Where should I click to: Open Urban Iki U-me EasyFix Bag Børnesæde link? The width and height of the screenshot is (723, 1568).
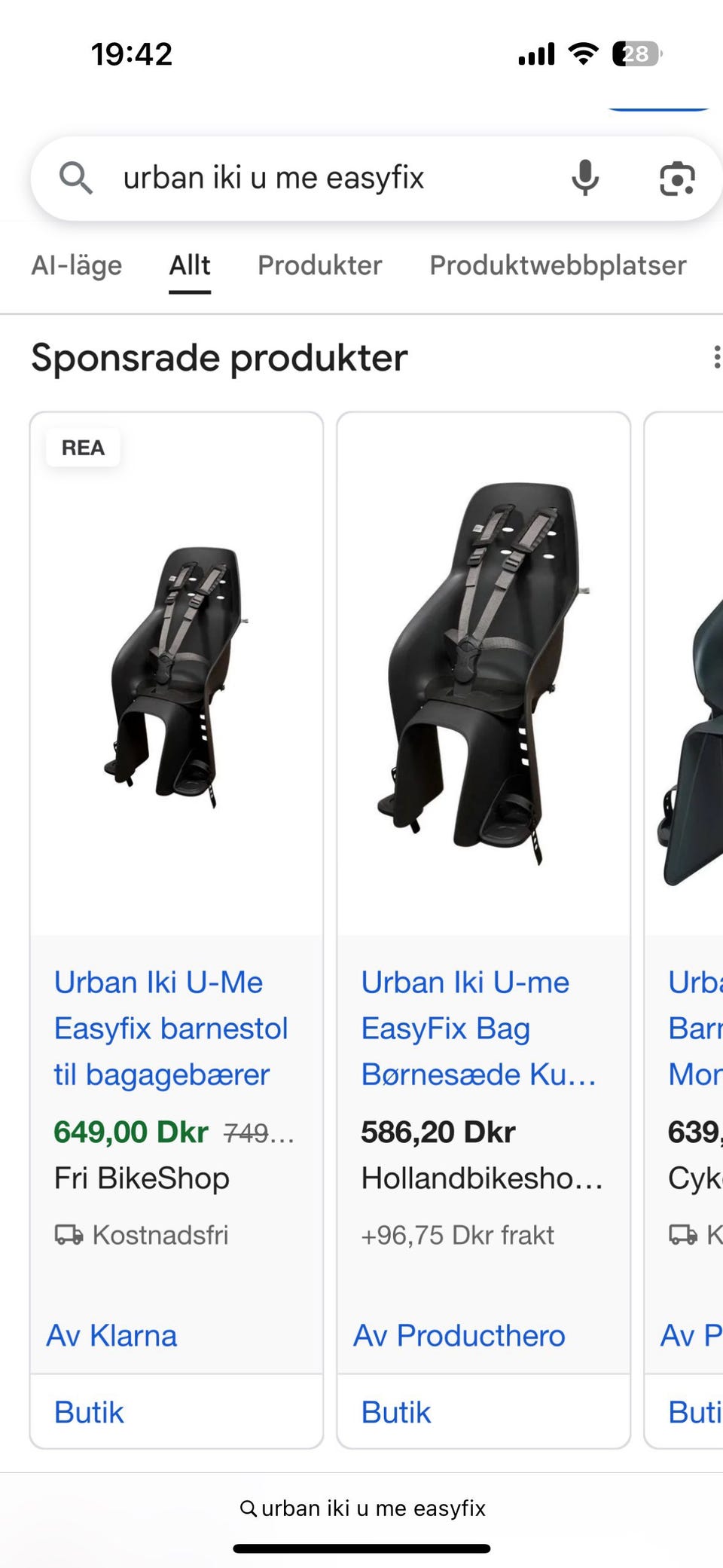tap(478, 1029)
